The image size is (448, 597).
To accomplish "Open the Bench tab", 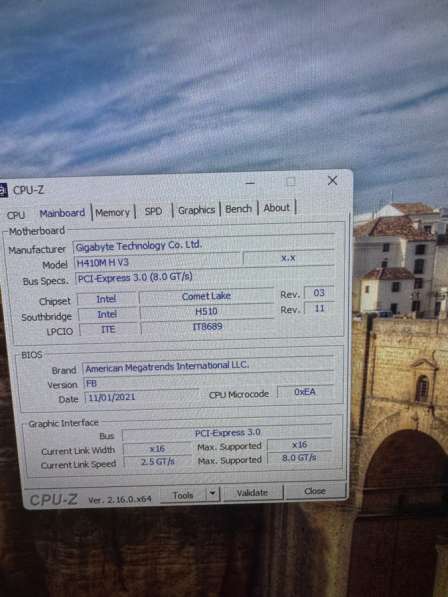I will 238,209.
